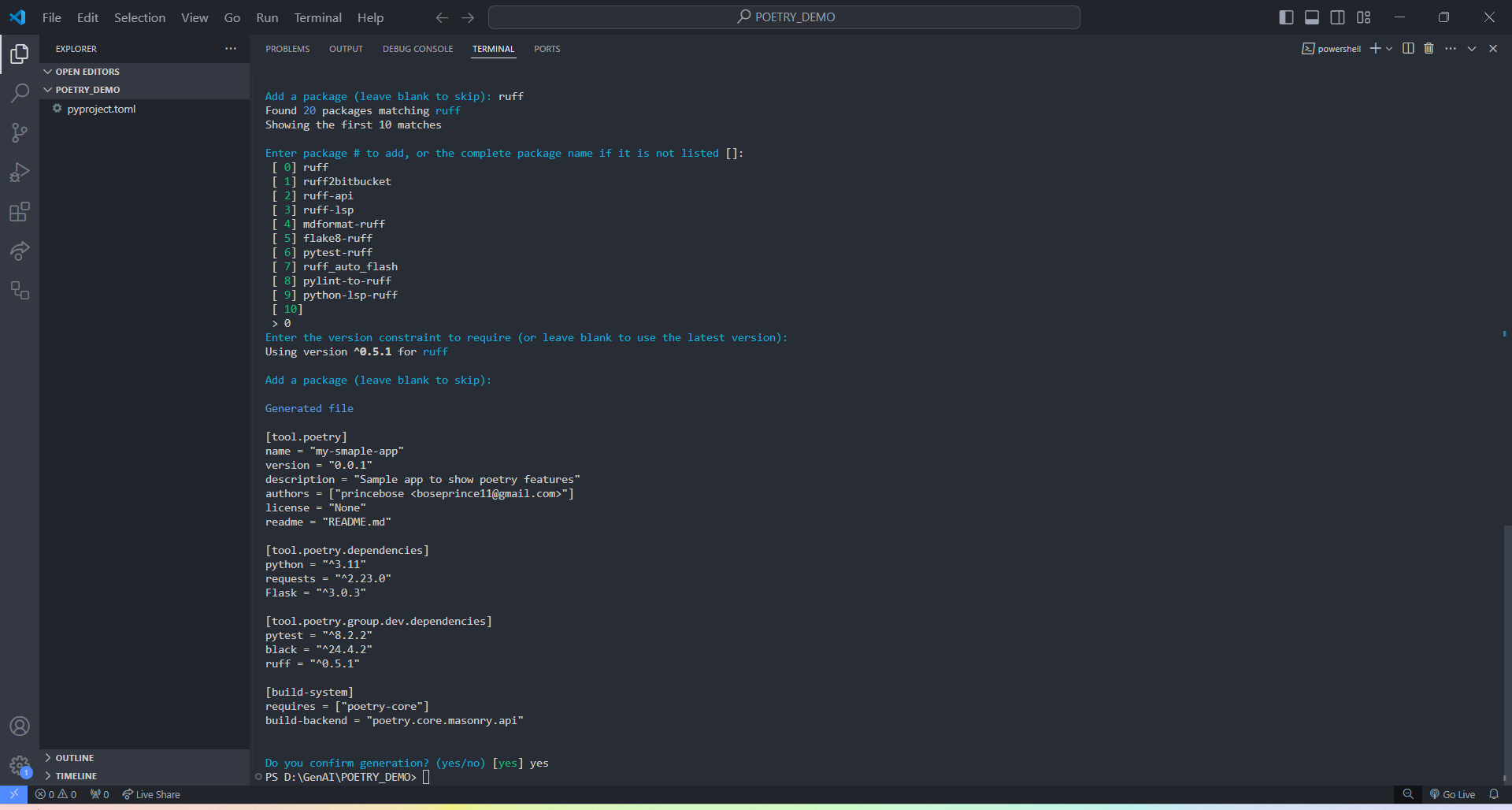The height and width of the screenshot is (810, 1512).
Task: Expand the Timeline section
Action: pos(144,776)
